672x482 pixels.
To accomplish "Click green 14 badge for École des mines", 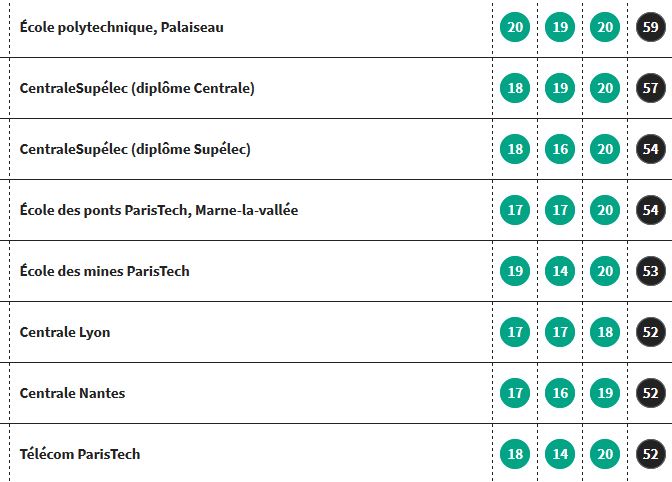I will pos(560,271).
